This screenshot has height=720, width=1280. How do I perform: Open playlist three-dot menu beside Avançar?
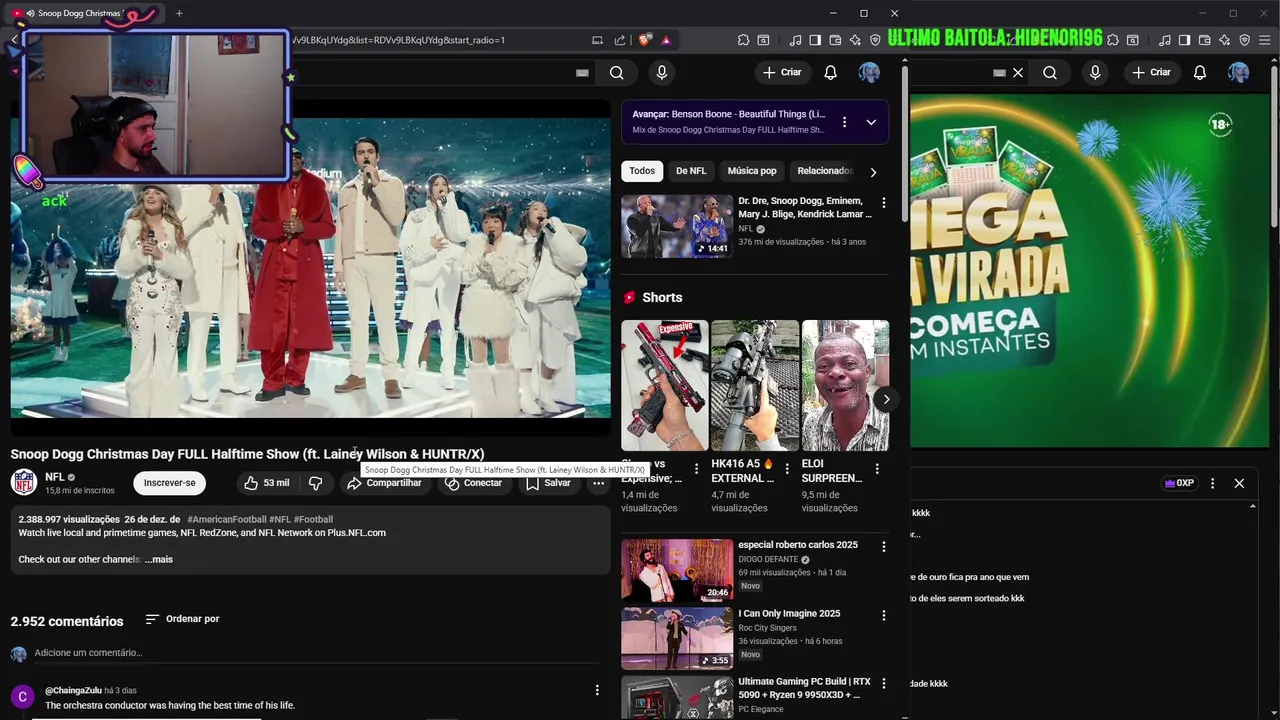(844, 122)
